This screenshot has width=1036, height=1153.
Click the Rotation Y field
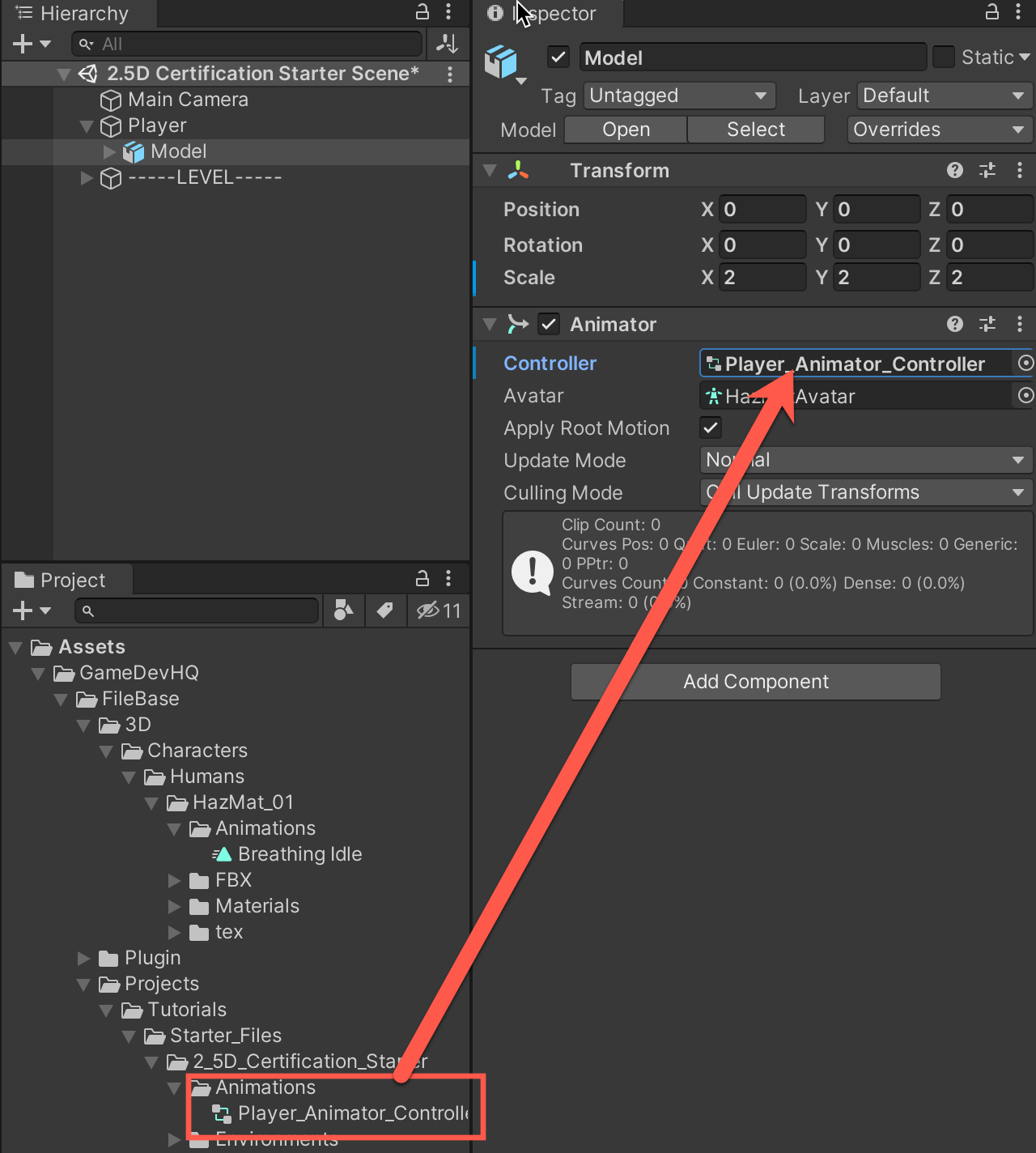[877, 245]
